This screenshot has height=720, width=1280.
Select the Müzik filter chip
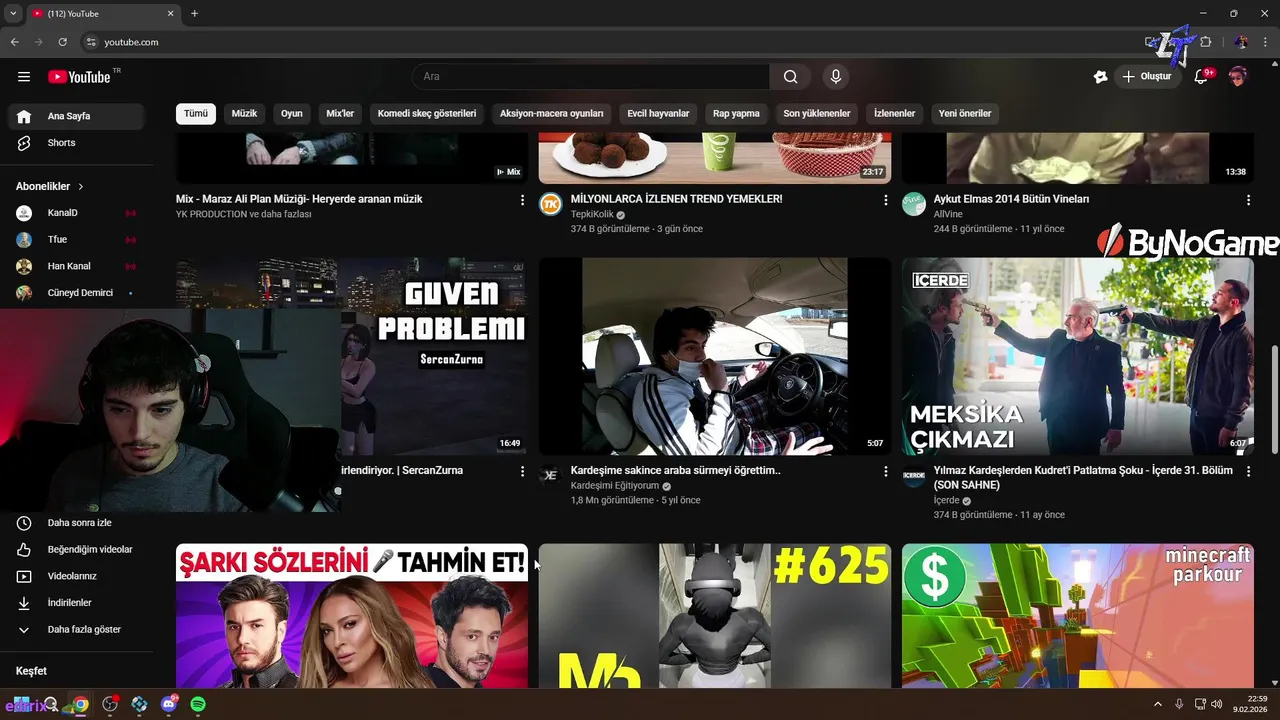(244, 114)
